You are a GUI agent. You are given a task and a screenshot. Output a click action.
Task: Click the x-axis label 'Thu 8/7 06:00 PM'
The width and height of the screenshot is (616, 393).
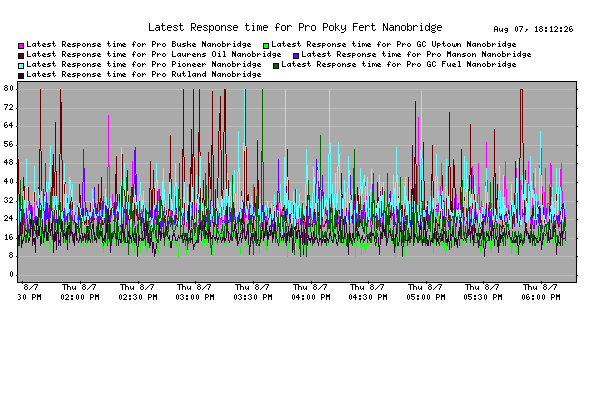[x=541, y=292]
